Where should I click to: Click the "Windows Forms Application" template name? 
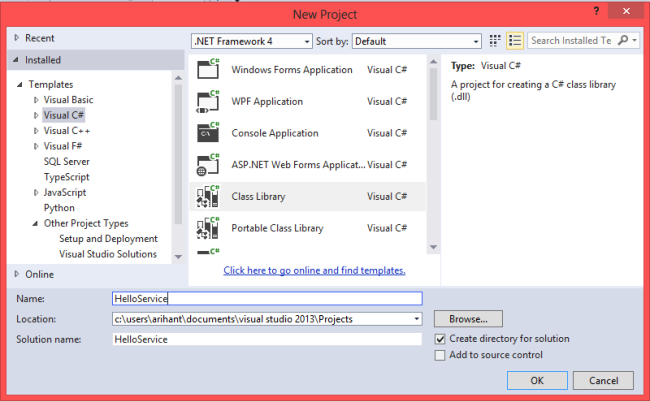292,70
